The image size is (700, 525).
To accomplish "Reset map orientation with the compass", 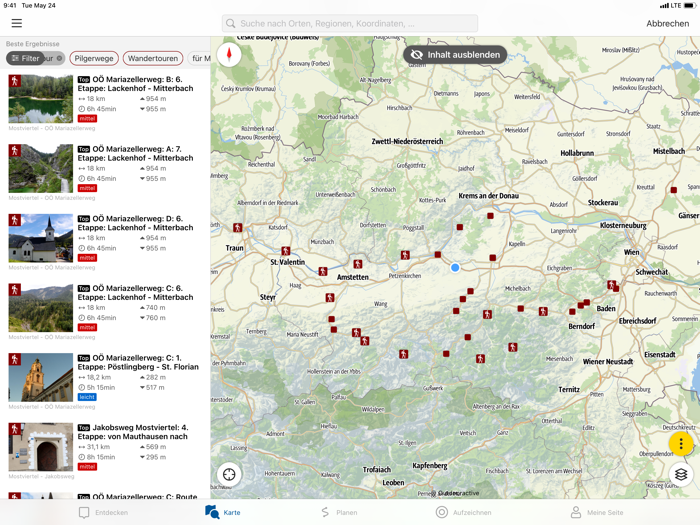I will pyautogui.click(x=229, y=55).
